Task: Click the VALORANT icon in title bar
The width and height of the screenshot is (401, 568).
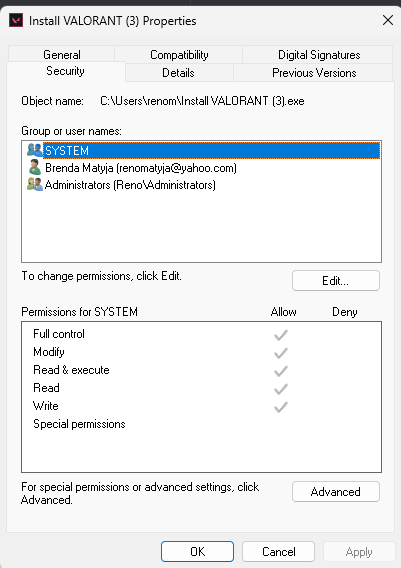Action: point(16,21)
